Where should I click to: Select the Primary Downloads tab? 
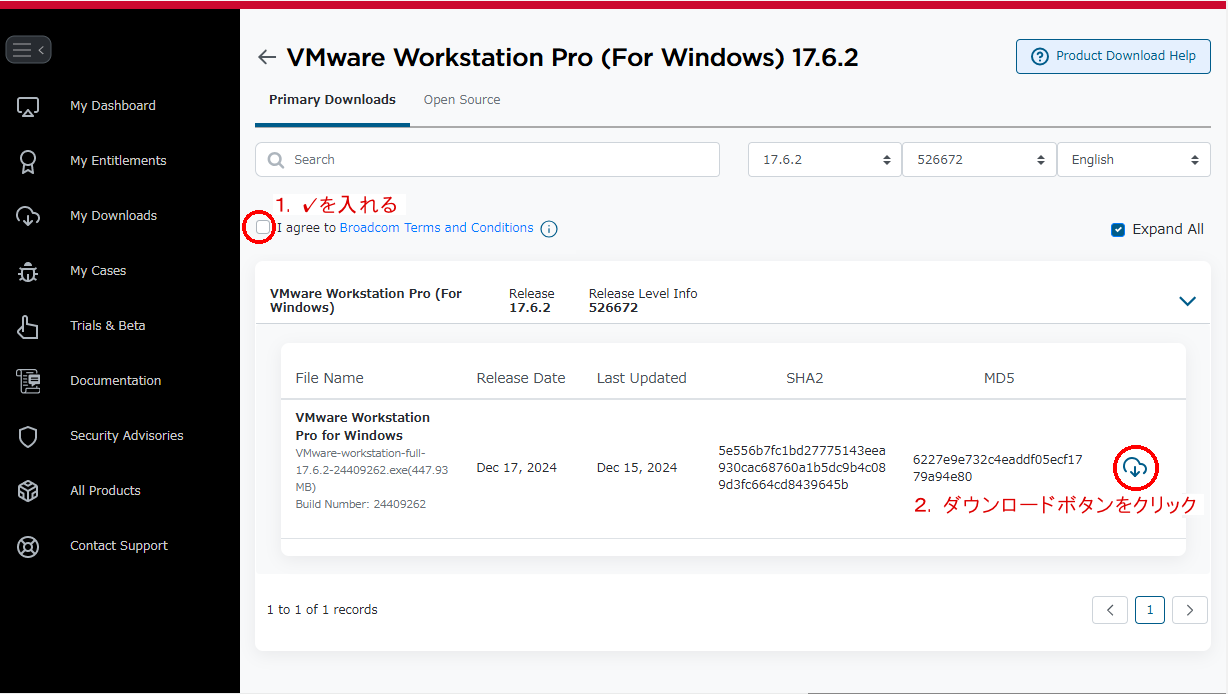point(332,100)
